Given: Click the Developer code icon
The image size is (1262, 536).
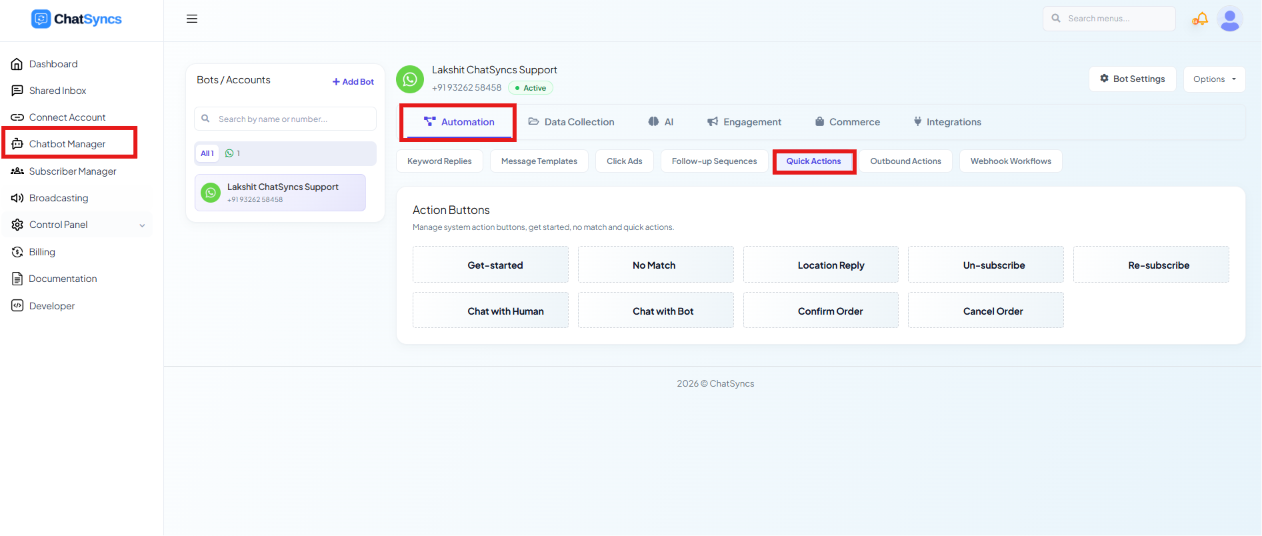Looking at the screenshot, I should pos(17,306).
